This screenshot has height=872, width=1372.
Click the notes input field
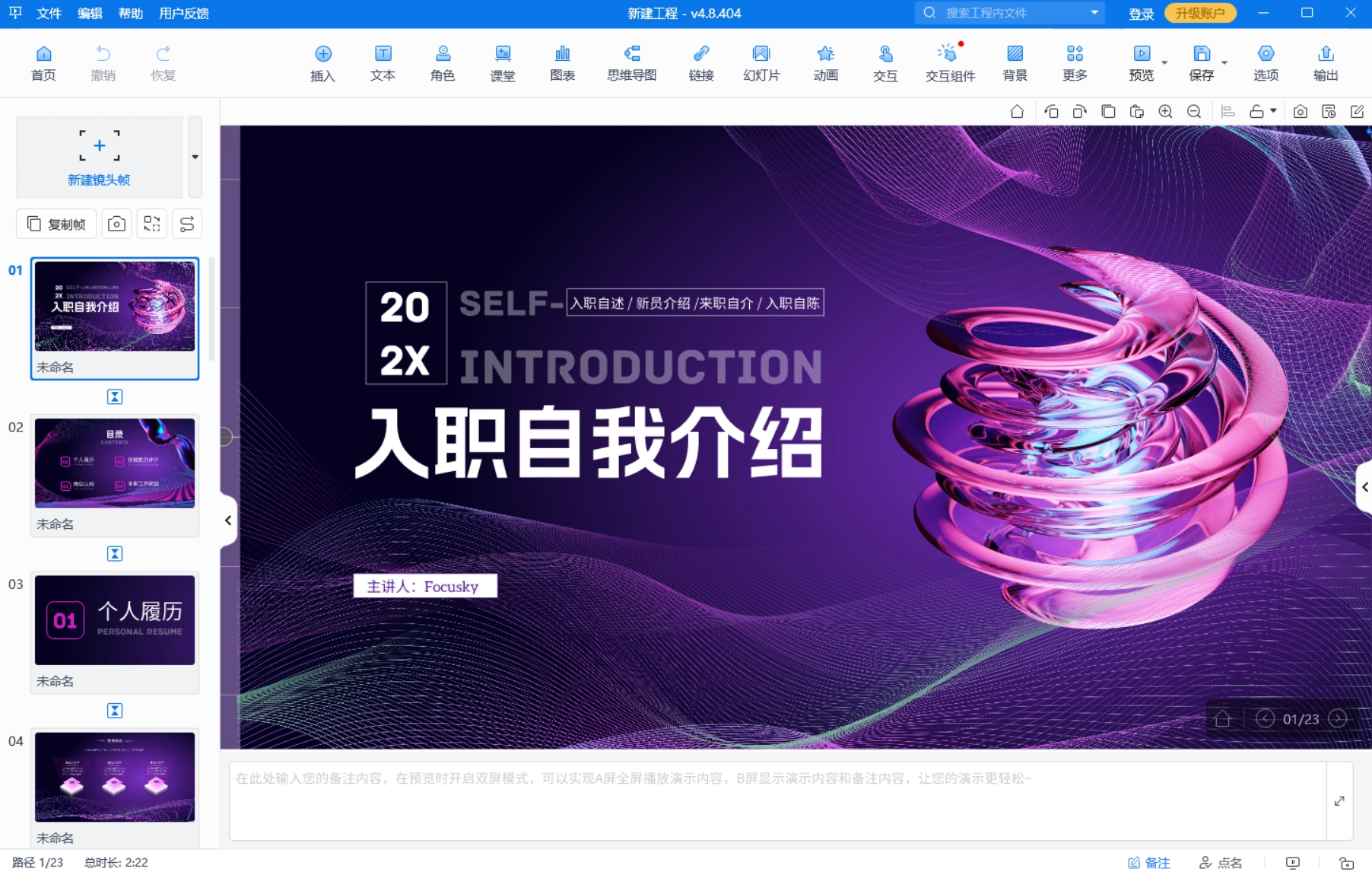tap(777, 801)
